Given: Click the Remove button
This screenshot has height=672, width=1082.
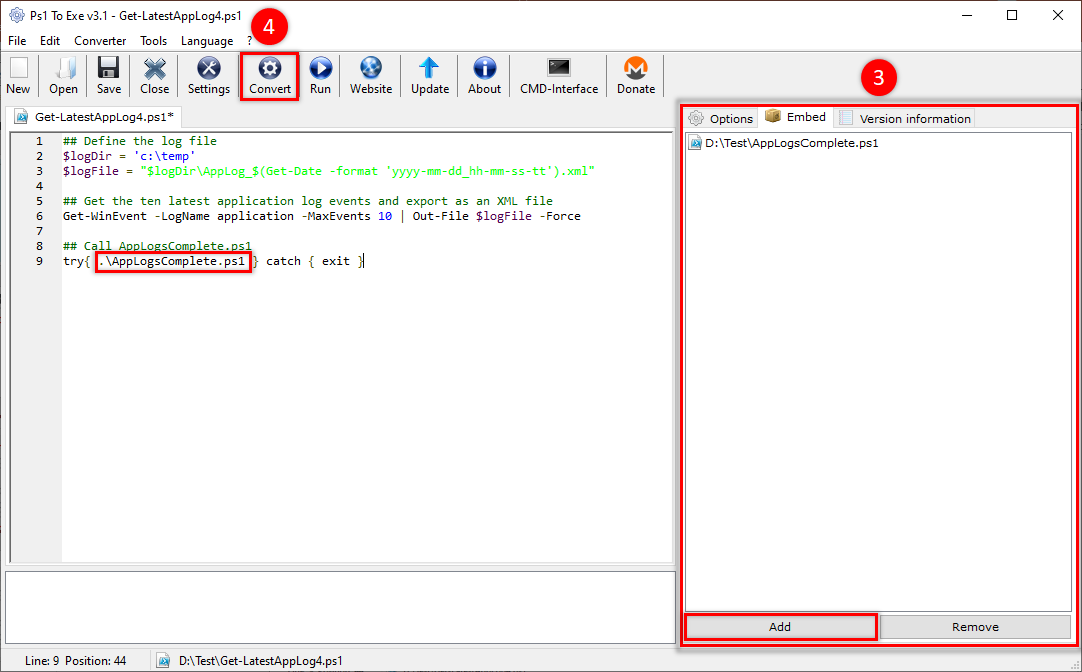Looking at the screenshot, I should click(x=975, y=627).
